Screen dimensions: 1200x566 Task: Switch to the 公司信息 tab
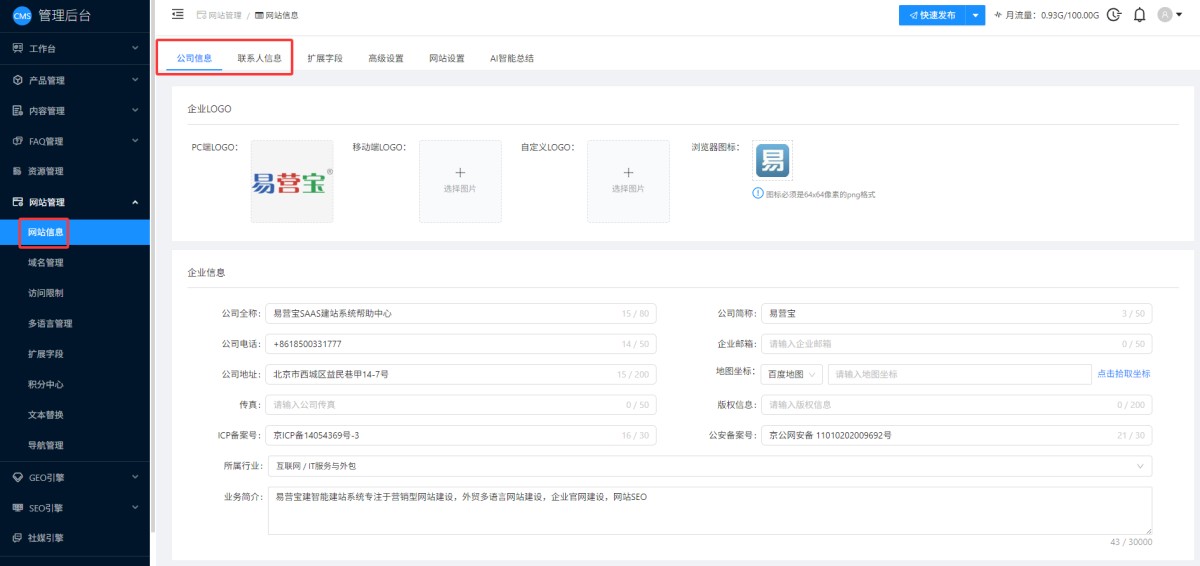pos(194,58)
